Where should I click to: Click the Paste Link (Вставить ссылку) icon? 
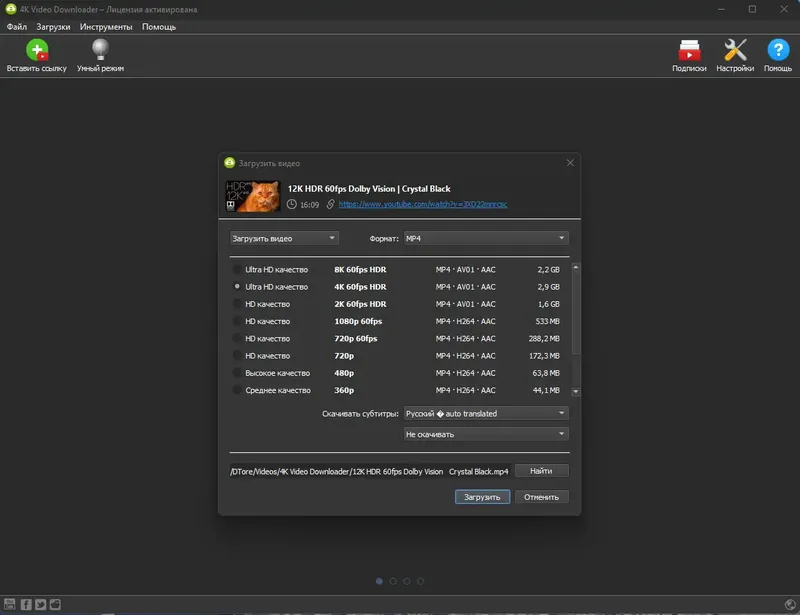click(37, 50)
